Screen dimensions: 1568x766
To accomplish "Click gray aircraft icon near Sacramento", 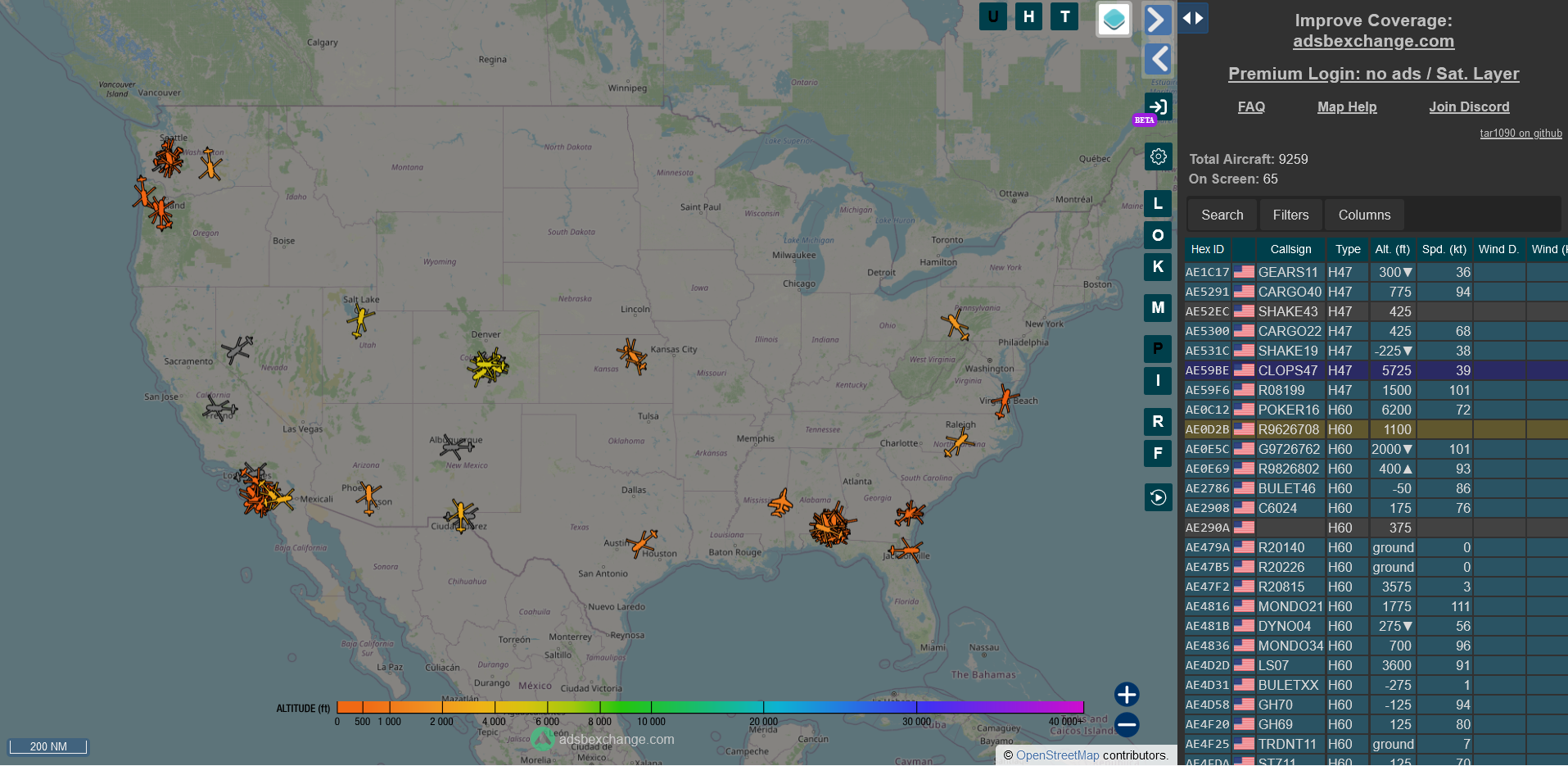I will pos(237,350).
